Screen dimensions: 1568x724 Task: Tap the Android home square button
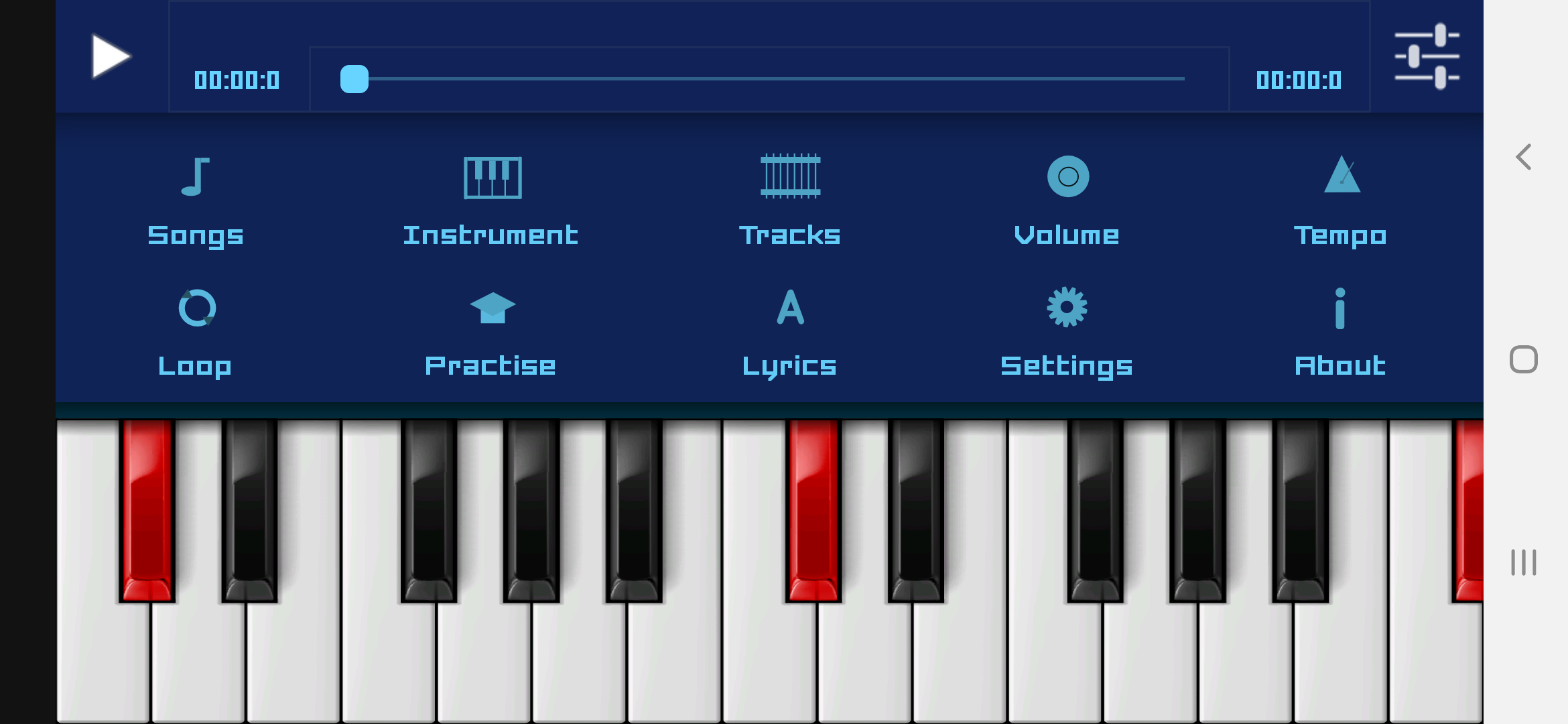1524,359
